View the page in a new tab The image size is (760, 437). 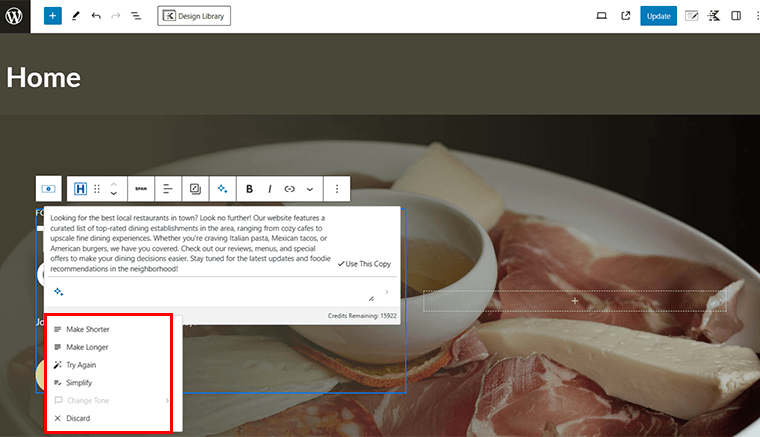coord(626,16)
